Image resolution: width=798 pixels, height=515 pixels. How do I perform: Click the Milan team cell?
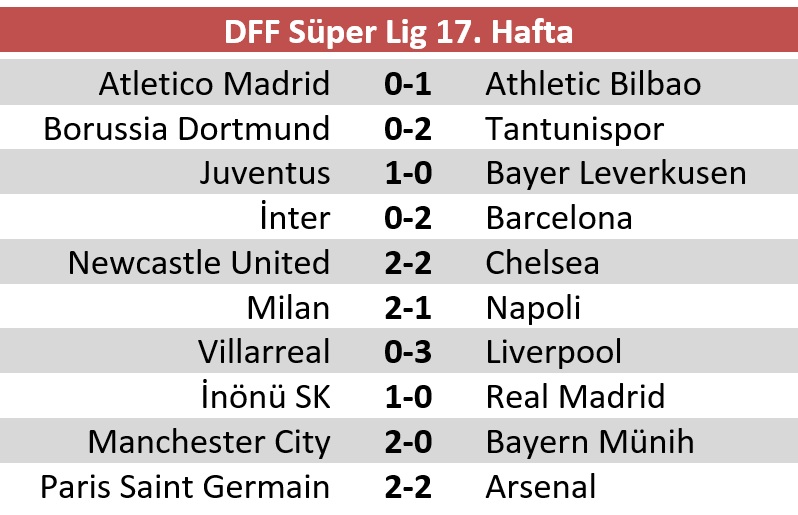point(288,307)
